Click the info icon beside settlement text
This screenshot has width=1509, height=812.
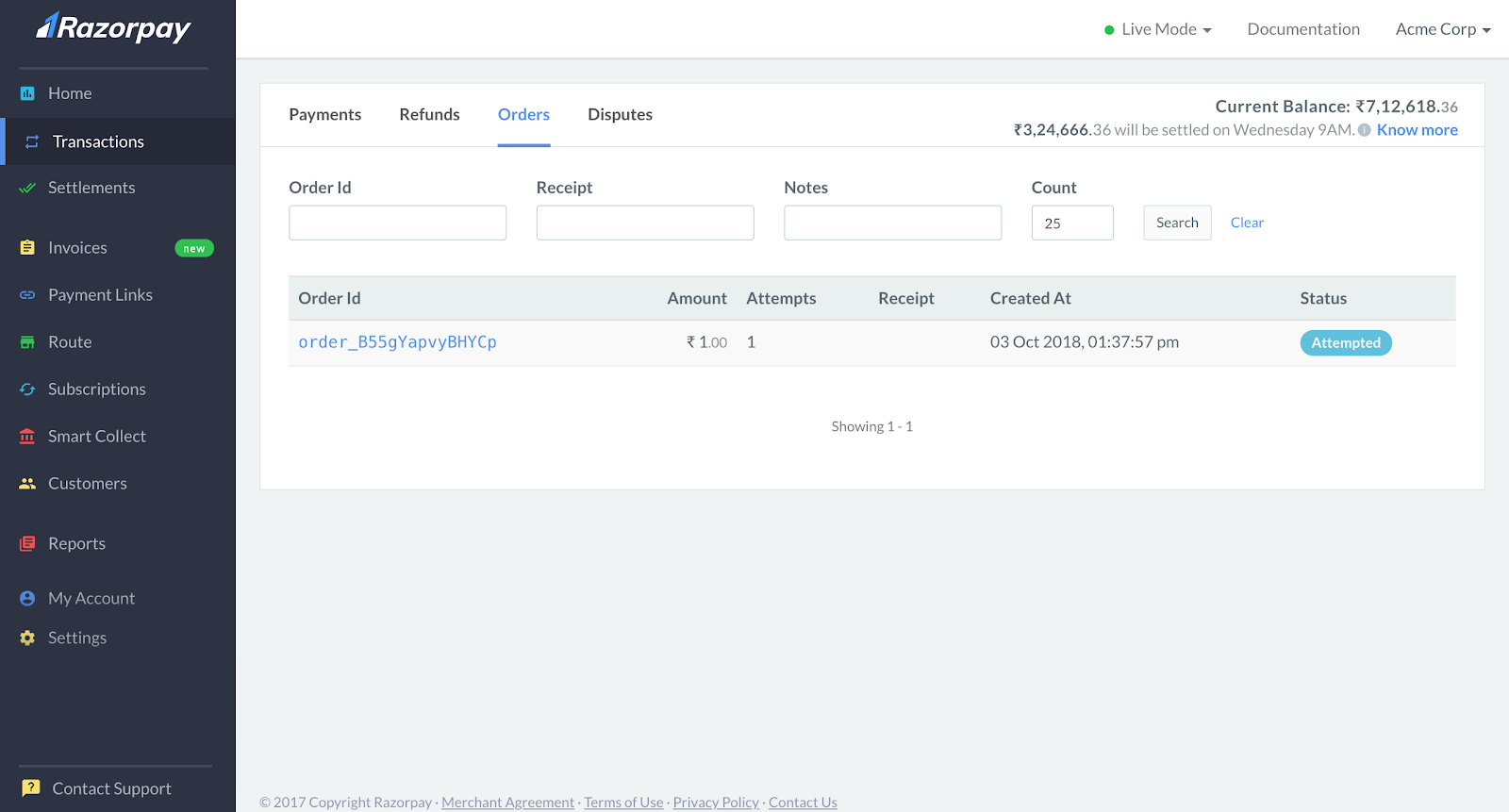(1364, 130)
